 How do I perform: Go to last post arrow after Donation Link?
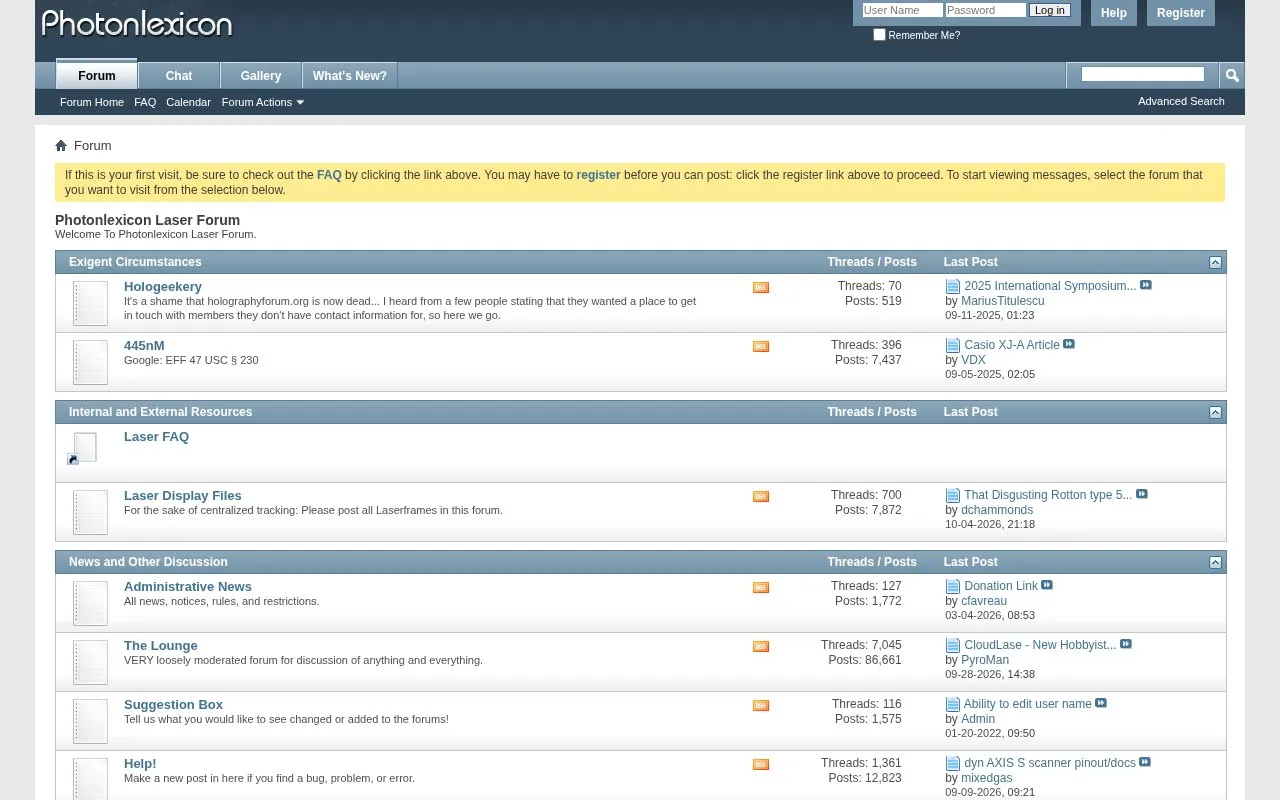pos(1047,585)
